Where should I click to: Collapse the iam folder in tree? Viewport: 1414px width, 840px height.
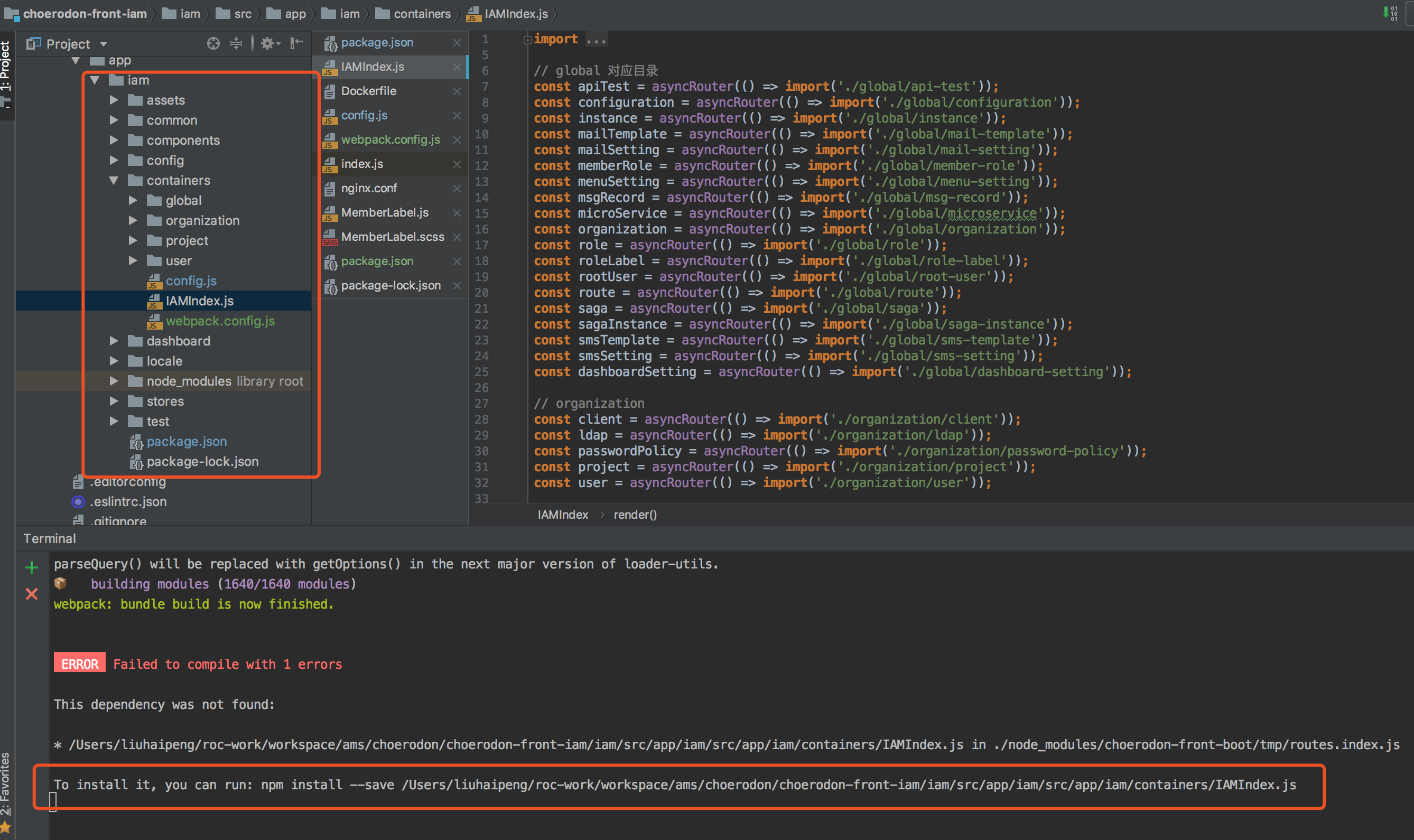click(x=95, y=80)
